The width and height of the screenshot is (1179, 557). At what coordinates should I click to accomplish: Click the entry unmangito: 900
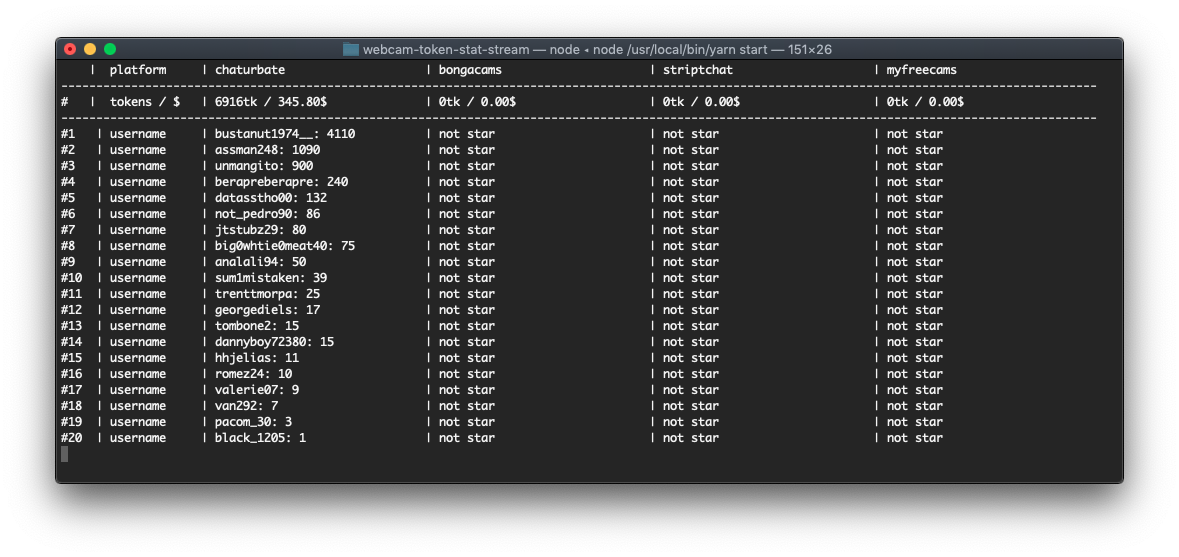point(264,165)
